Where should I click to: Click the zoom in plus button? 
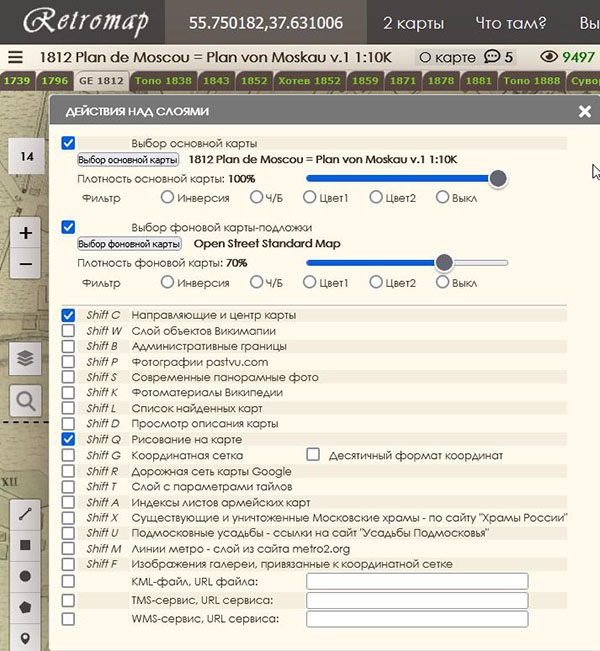coord(26,233)
